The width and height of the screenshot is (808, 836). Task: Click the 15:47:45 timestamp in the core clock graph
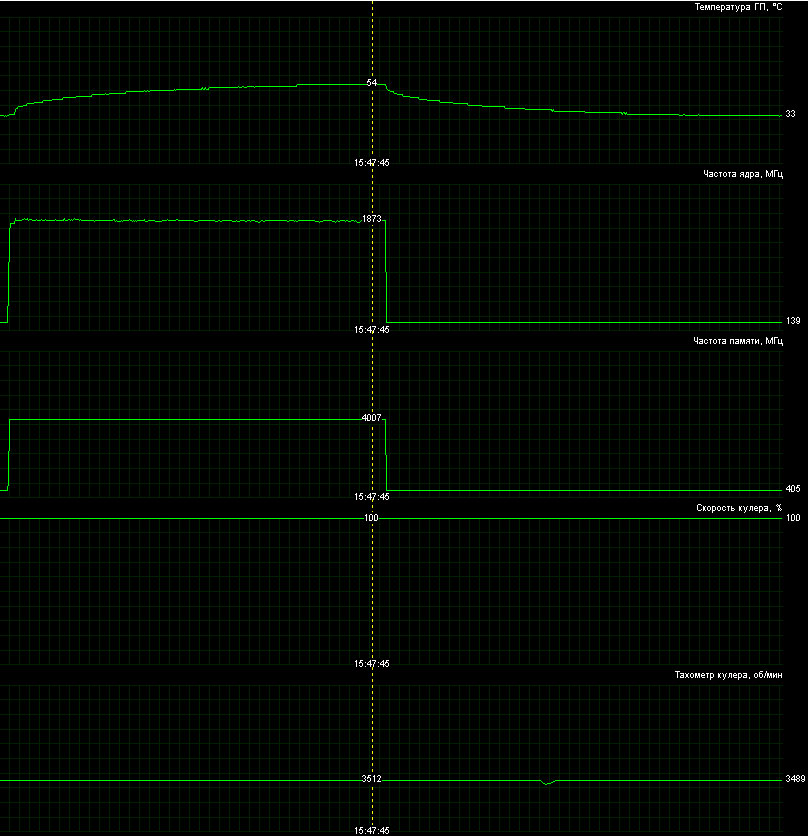(372, 329)
